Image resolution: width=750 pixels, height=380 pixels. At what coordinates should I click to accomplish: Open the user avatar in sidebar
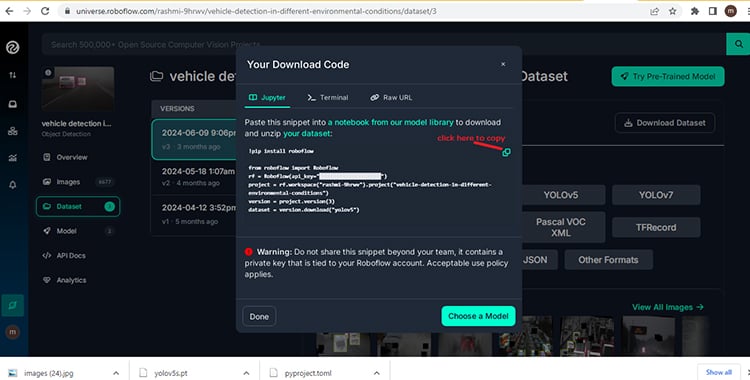[x=12, y=331]
